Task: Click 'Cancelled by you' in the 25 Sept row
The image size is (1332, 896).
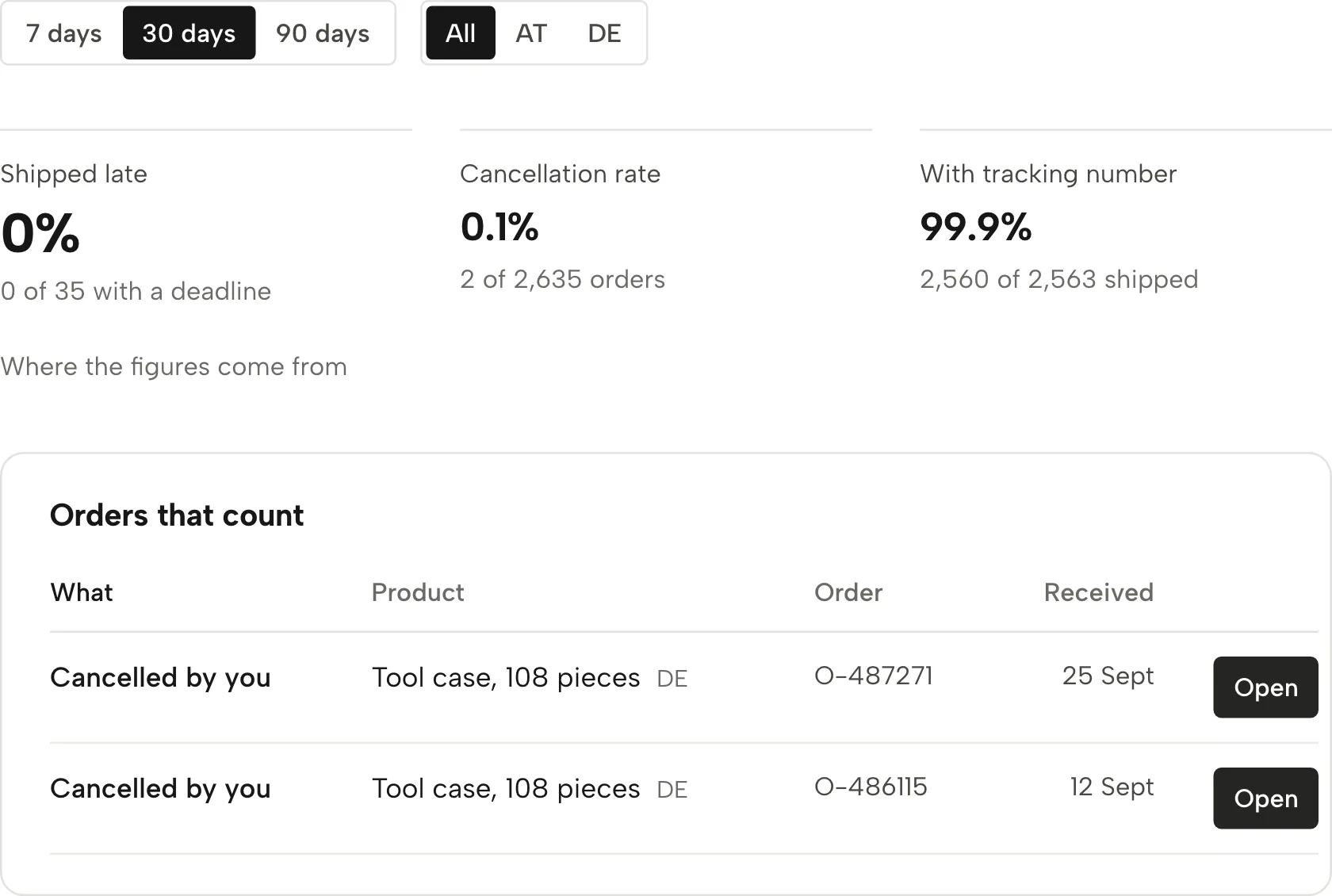Action: tap(161, 678)
